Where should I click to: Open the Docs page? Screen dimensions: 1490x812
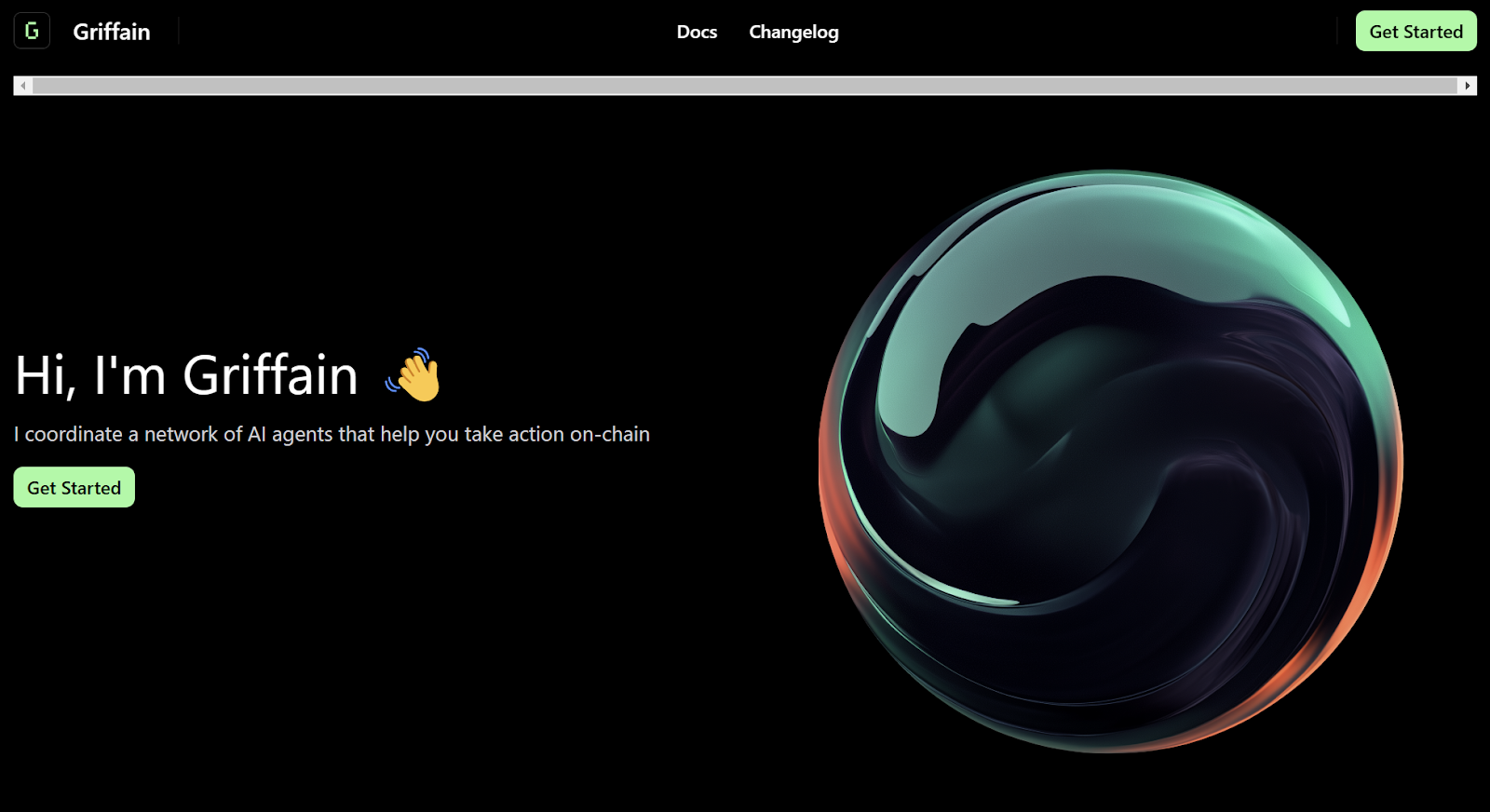click(697, 32)
